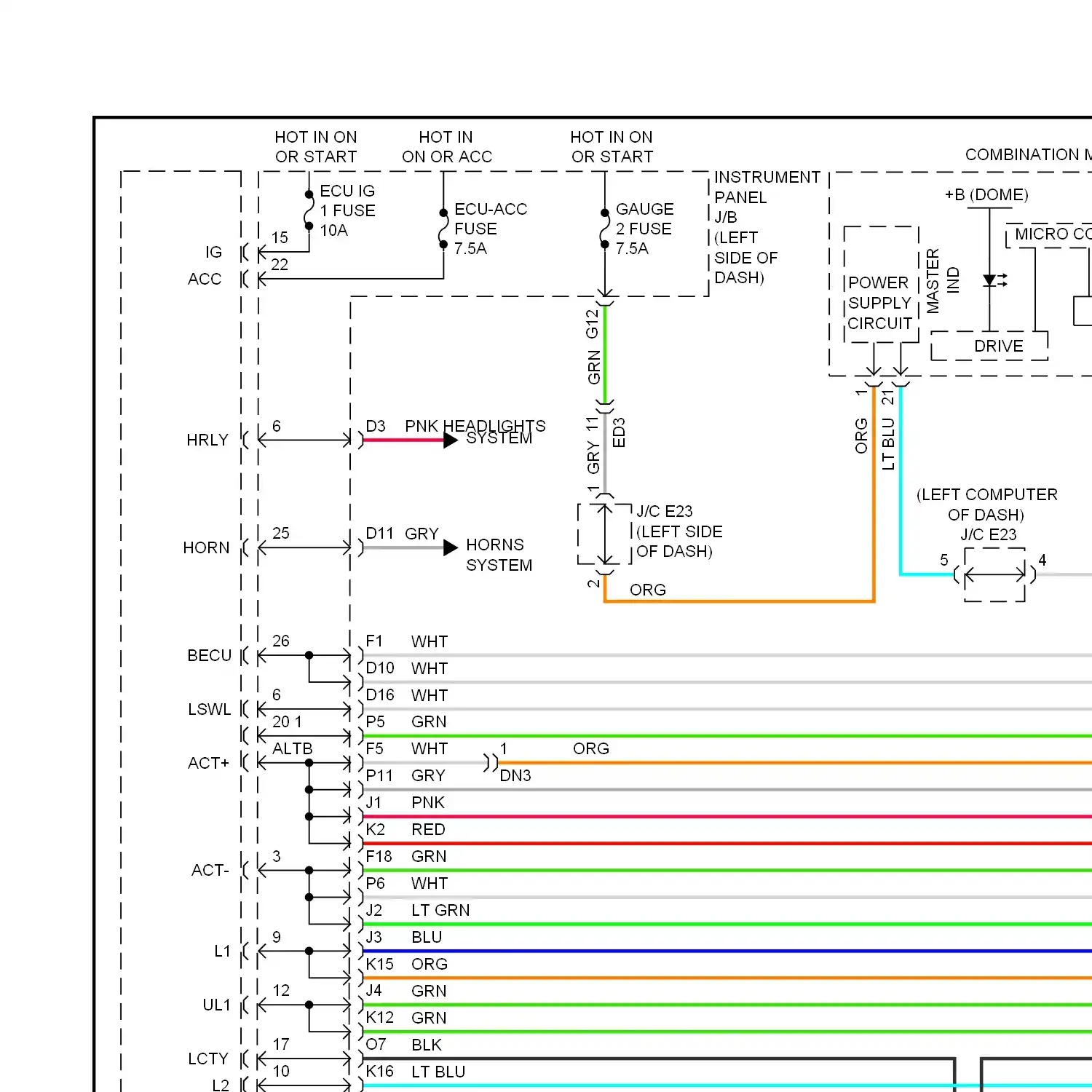Click the D3 PNK wire label
Screen dimensions: 1092x1092
coord(403,426)
